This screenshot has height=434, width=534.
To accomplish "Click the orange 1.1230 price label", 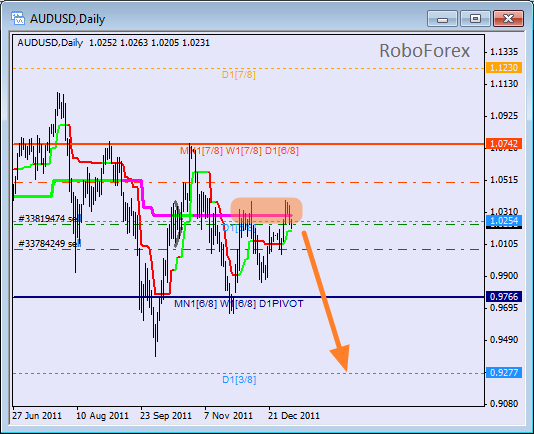I will (504, 67).
